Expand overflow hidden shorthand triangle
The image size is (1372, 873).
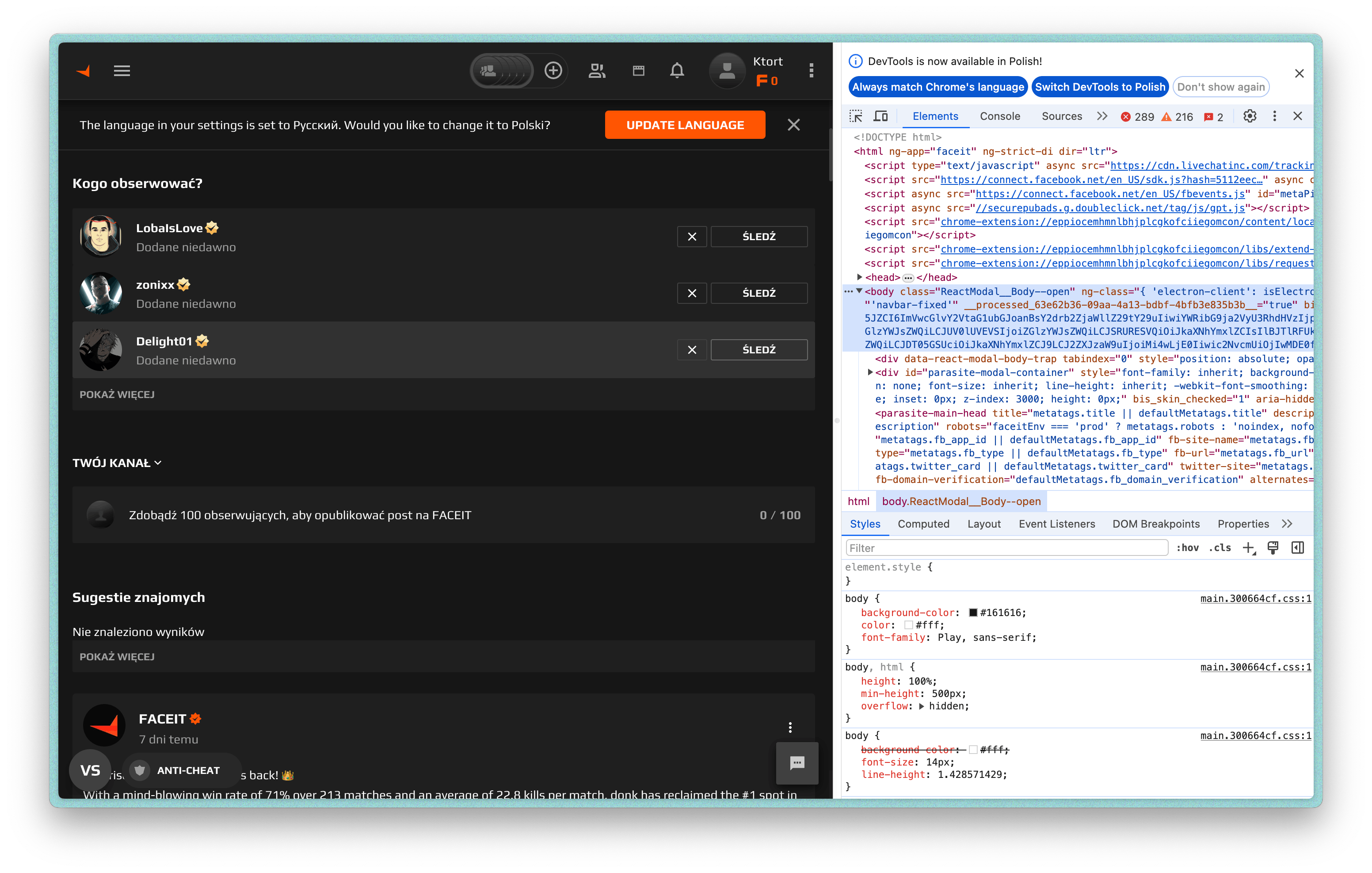(921, 706)
